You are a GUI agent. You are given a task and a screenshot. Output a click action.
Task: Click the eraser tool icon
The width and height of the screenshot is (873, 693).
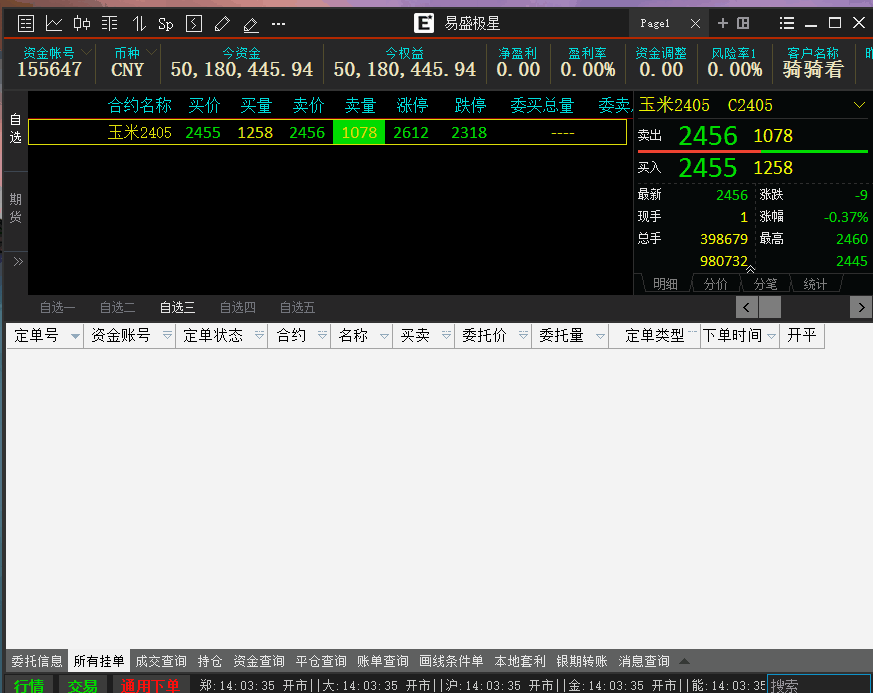[250, 23]
